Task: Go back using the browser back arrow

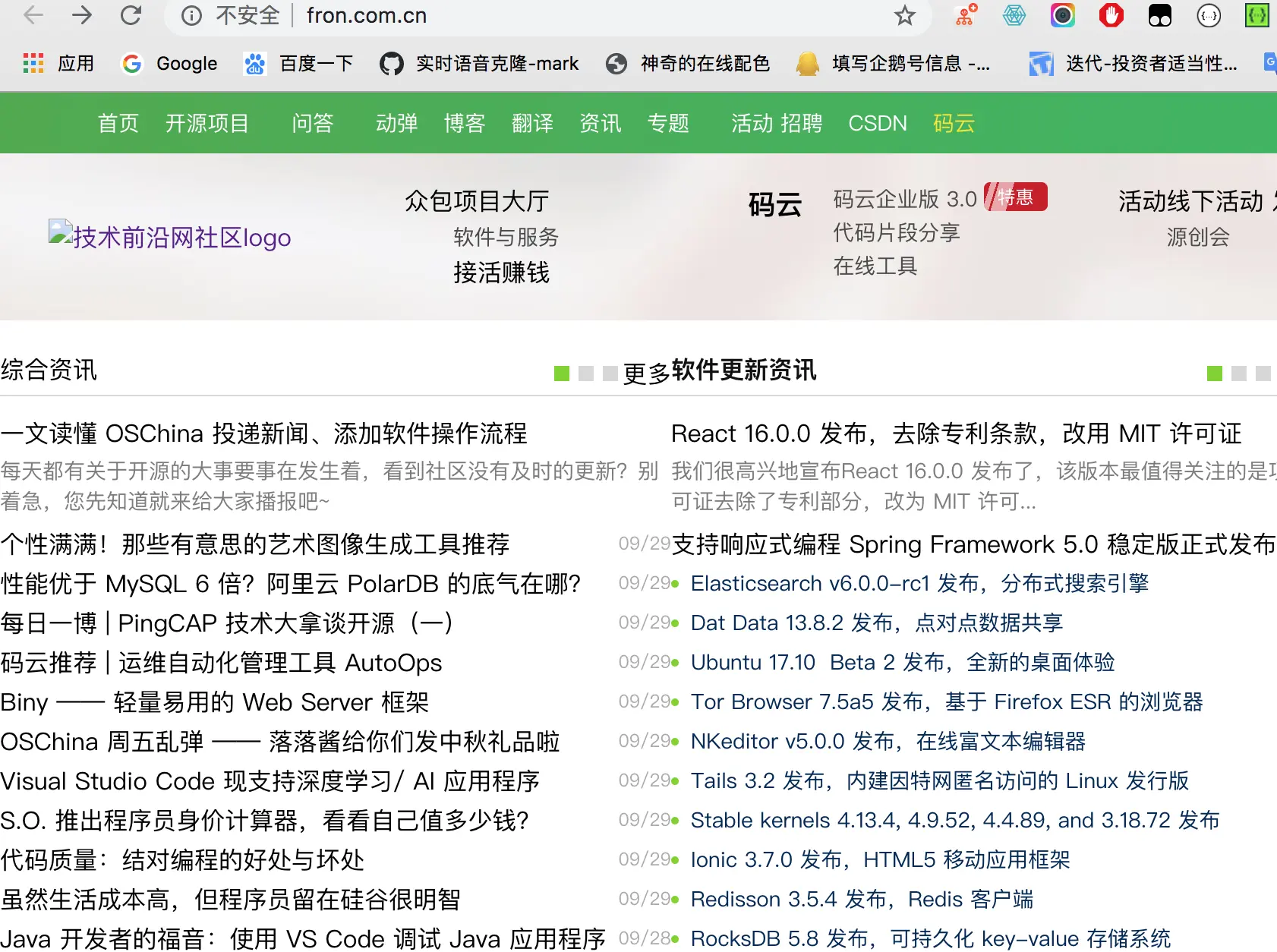Action: click(32, 15)
